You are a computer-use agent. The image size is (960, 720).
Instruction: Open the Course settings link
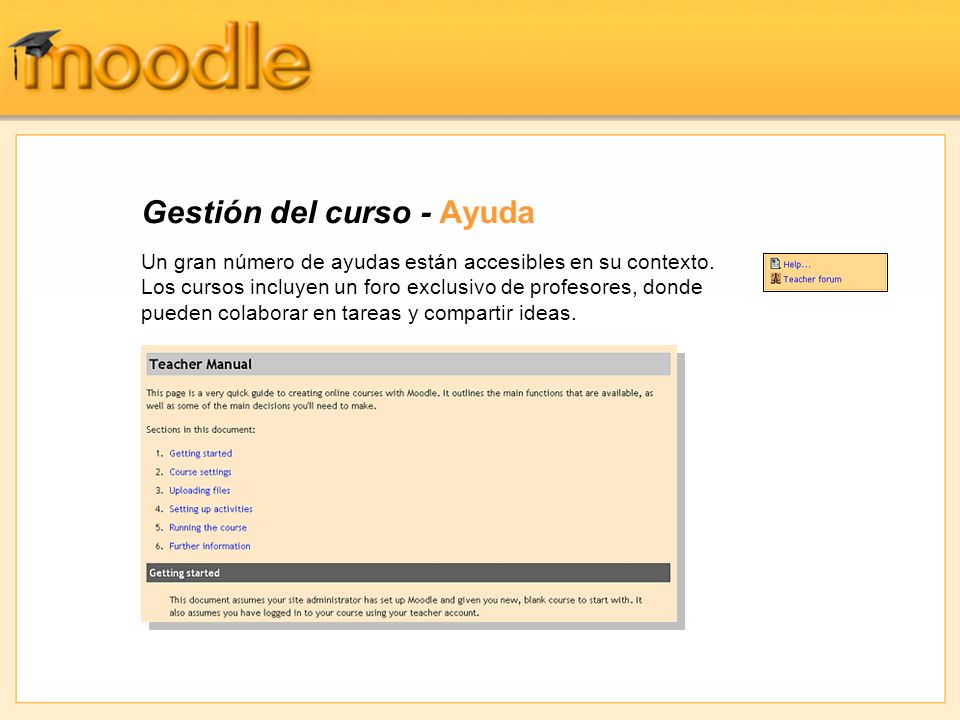tap(200, 472)
